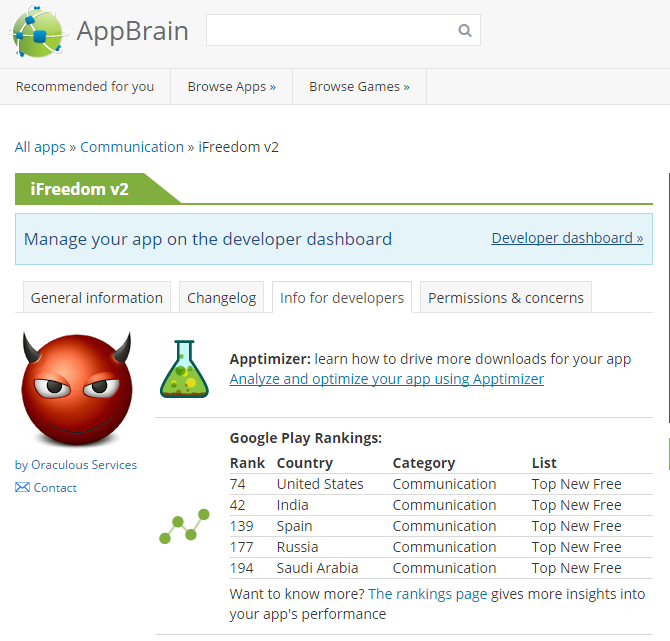Click the Spain country cell
Viewport: 670px width, 641px height.
pyautogui.click(x=294, y=526)
